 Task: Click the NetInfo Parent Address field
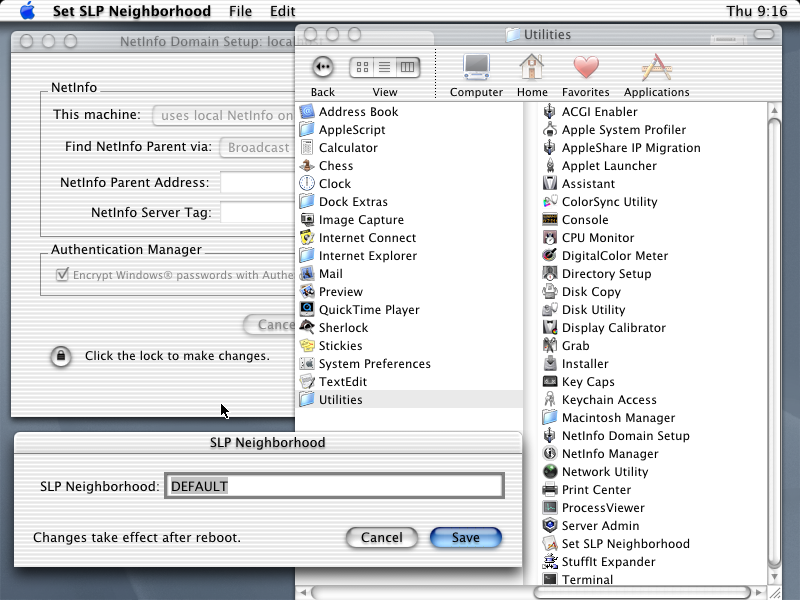click(258, 182)
